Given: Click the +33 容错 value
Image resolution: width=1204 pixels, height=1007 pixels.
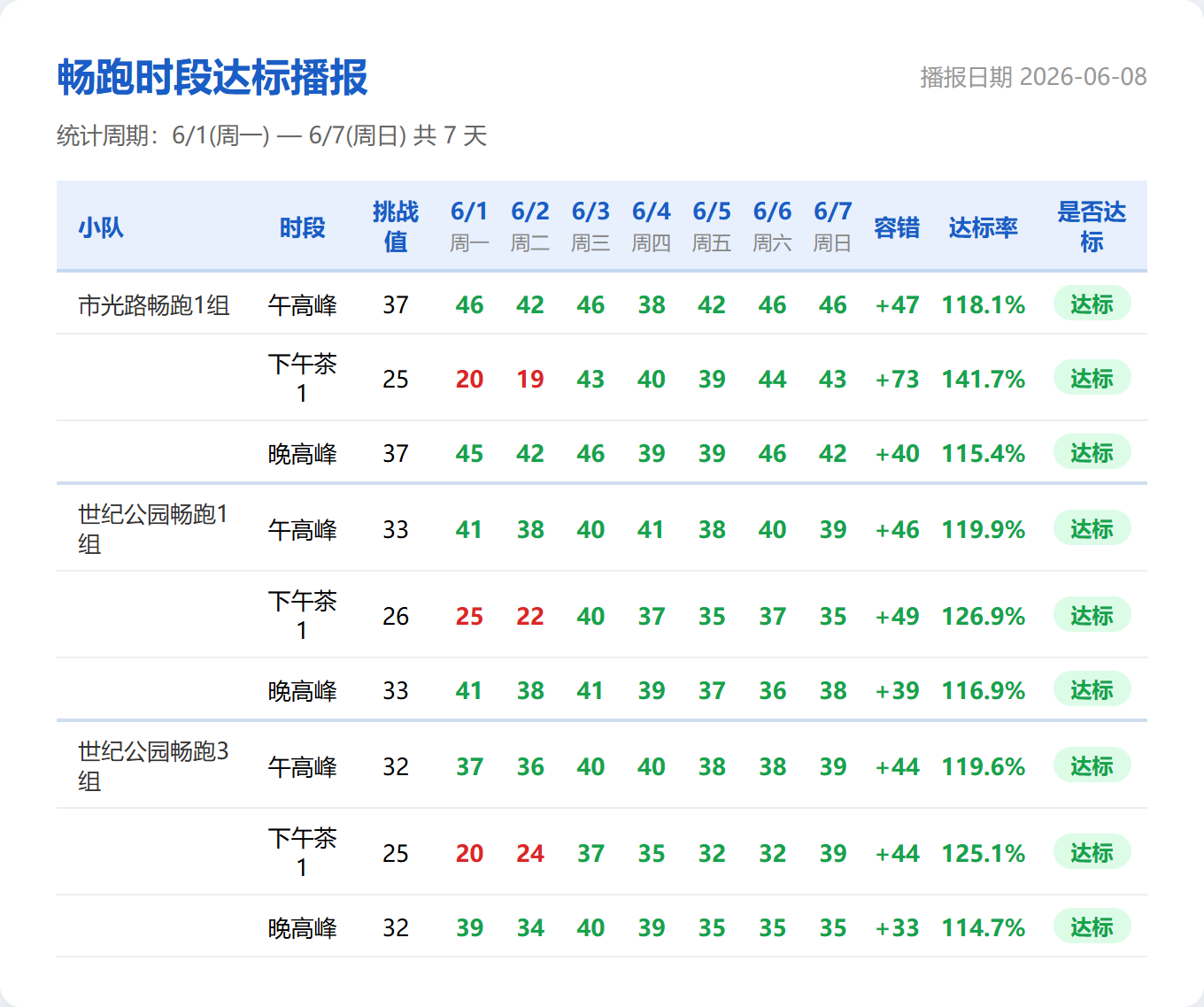Looking at the screenshot, I should 897,928.
